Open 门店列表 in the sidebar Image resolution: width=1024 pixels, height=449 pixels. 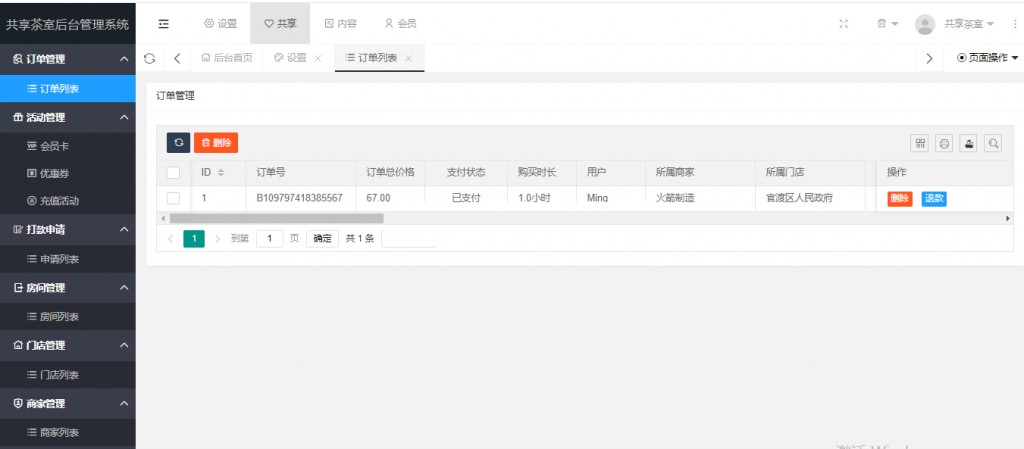point(68,375)
